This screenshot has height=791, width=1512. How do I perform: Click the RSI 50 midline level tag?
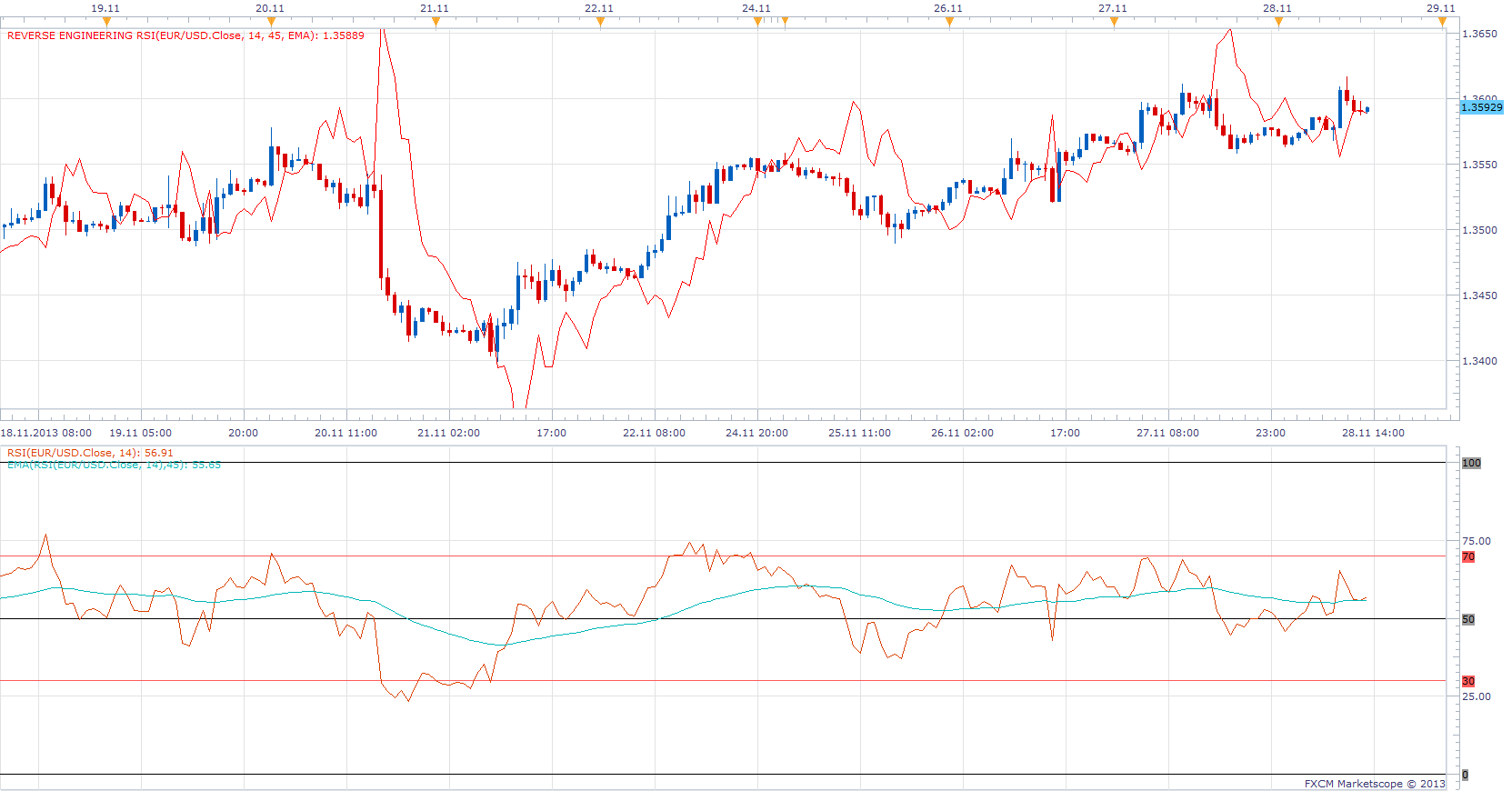pyautogui.click(x=1468, y=619)
